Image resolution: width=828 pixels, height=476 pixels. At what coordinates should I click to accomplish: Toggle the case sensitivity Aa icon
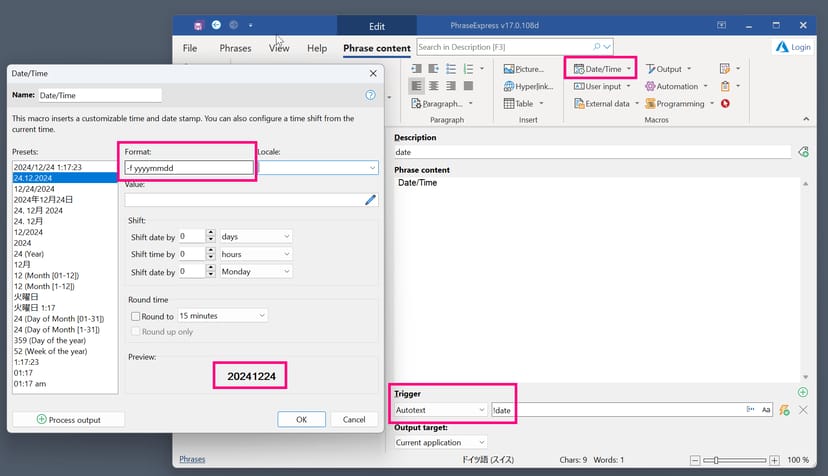click(766, 410)
